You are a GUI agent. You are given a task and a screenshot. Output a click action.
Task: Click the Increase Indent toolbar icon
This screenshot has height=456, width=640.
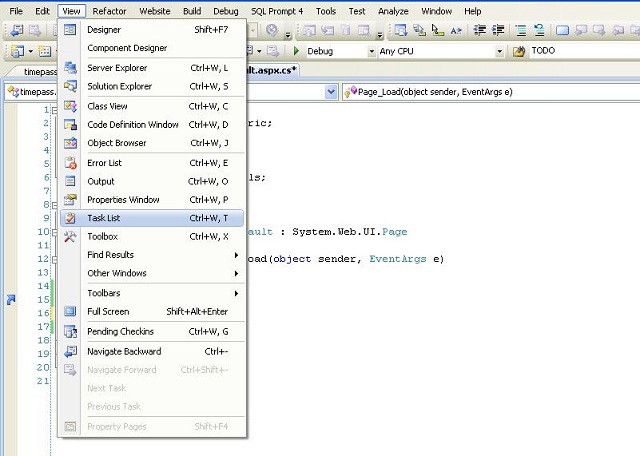click(x=498, y=30)
